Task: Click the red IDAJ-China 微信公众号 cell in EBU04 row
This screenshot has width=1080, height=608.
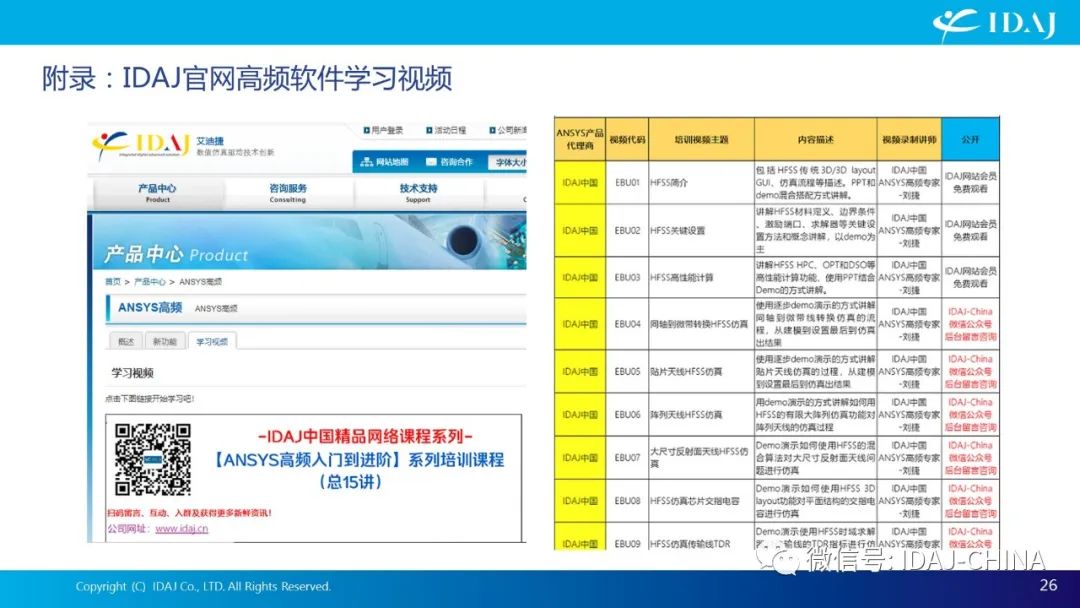Action: [x=970, y=324]
